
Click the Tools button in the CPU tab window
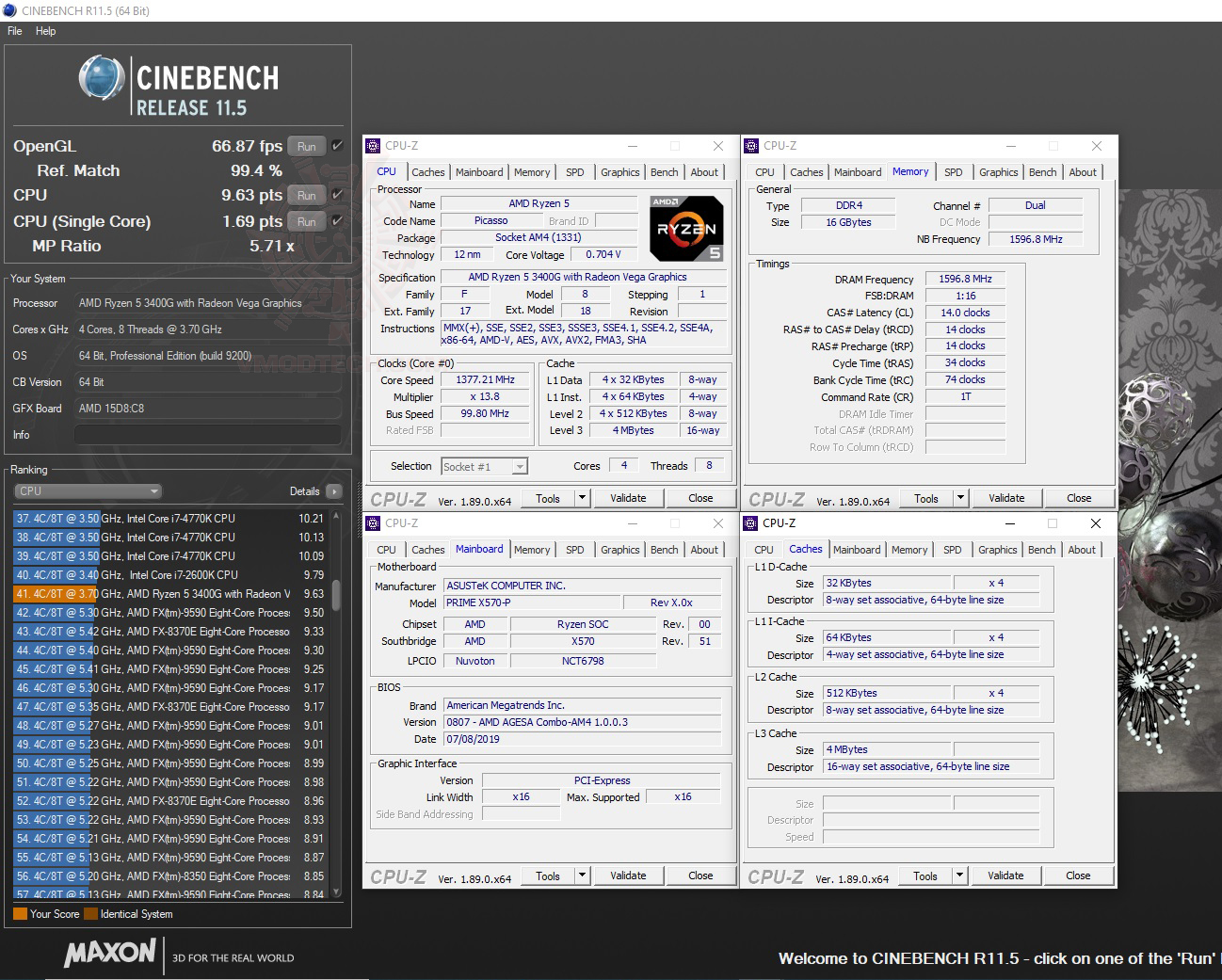[548, 498]
